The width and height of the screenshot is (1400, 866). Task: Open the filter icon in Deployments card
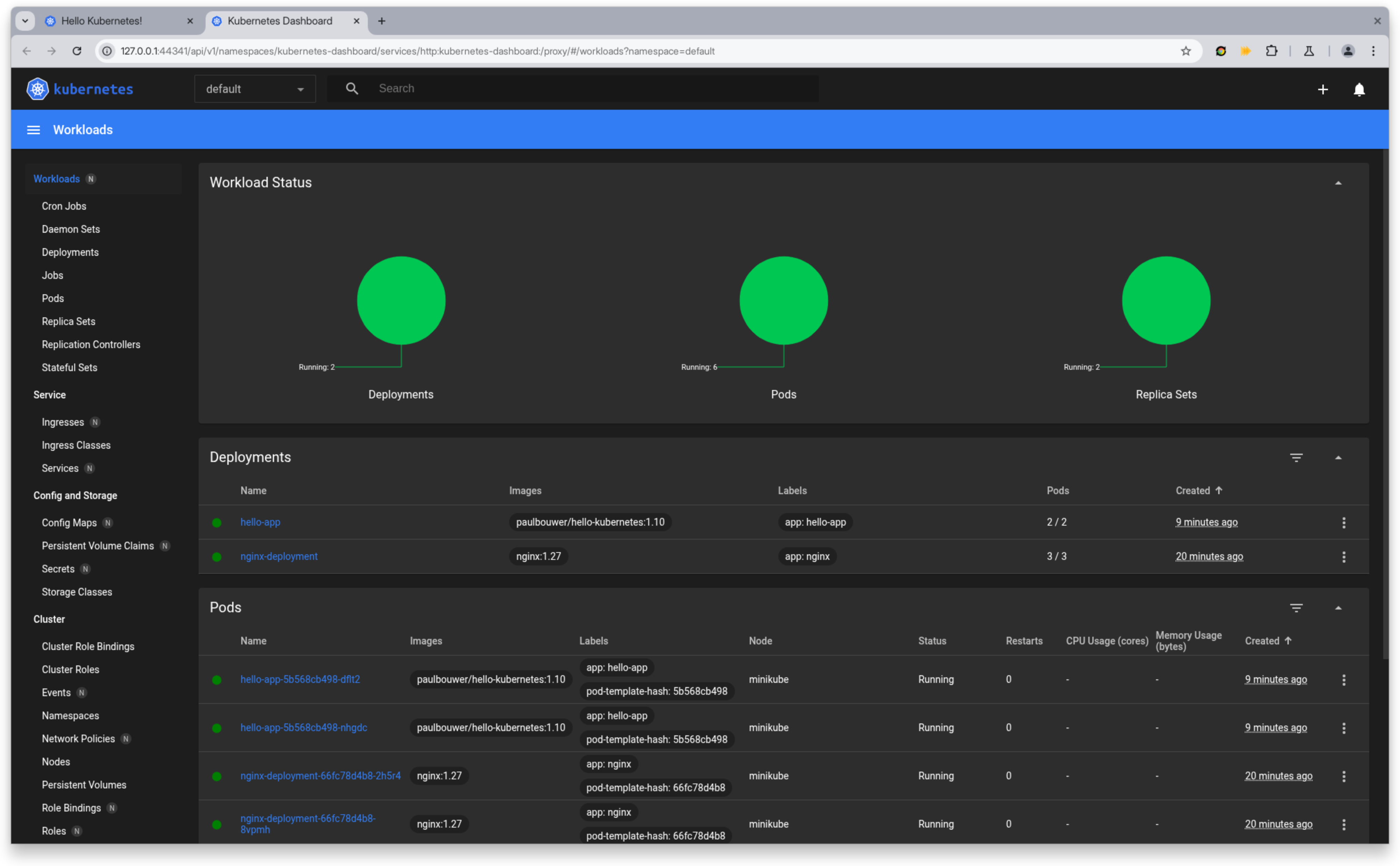click(x=1296, y=457)
